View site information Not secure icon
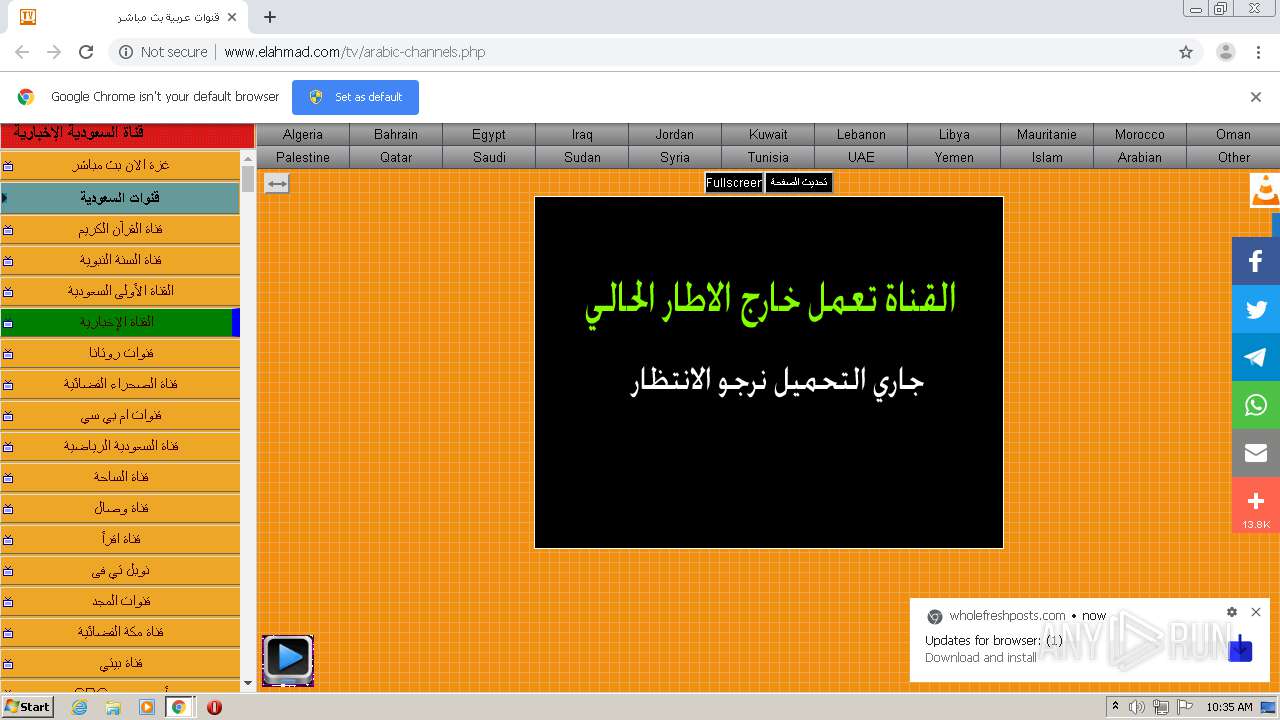This screenshot has height=720, width=1280. 126,52
